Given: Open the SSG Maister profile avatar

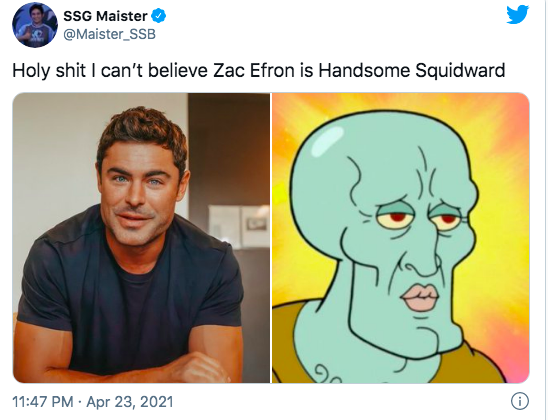Looking at the screenshot, I should pyautogui.click(x=35, y=25).
